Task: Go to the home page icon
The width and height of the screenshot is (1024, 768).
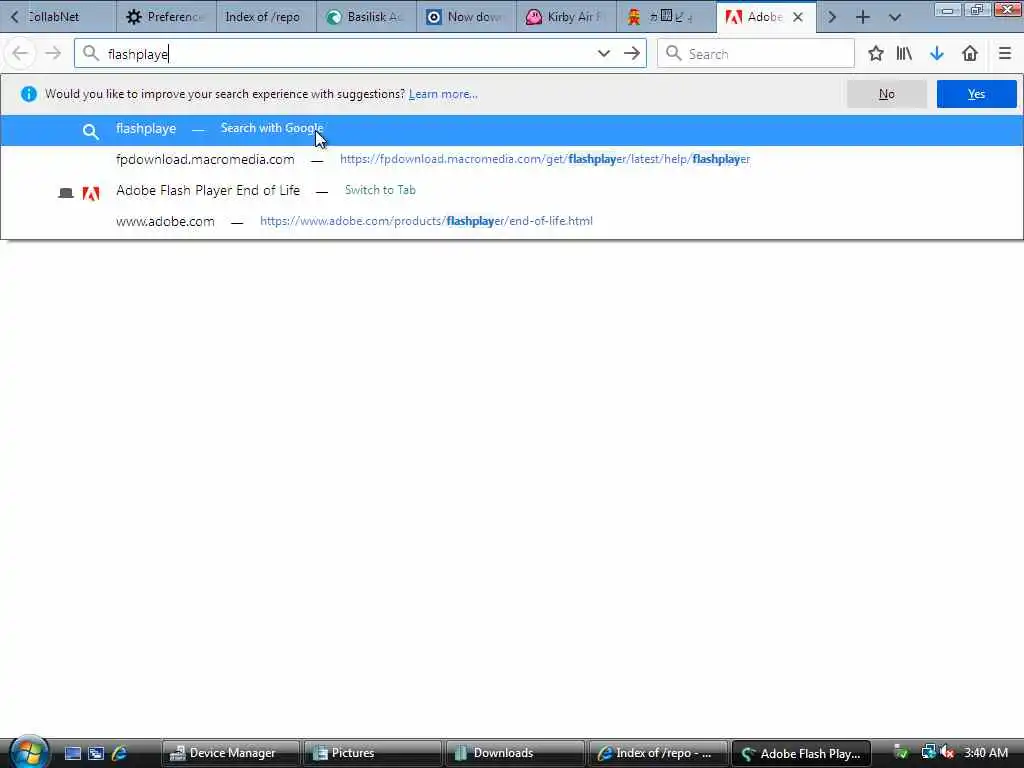Action: 970,54
